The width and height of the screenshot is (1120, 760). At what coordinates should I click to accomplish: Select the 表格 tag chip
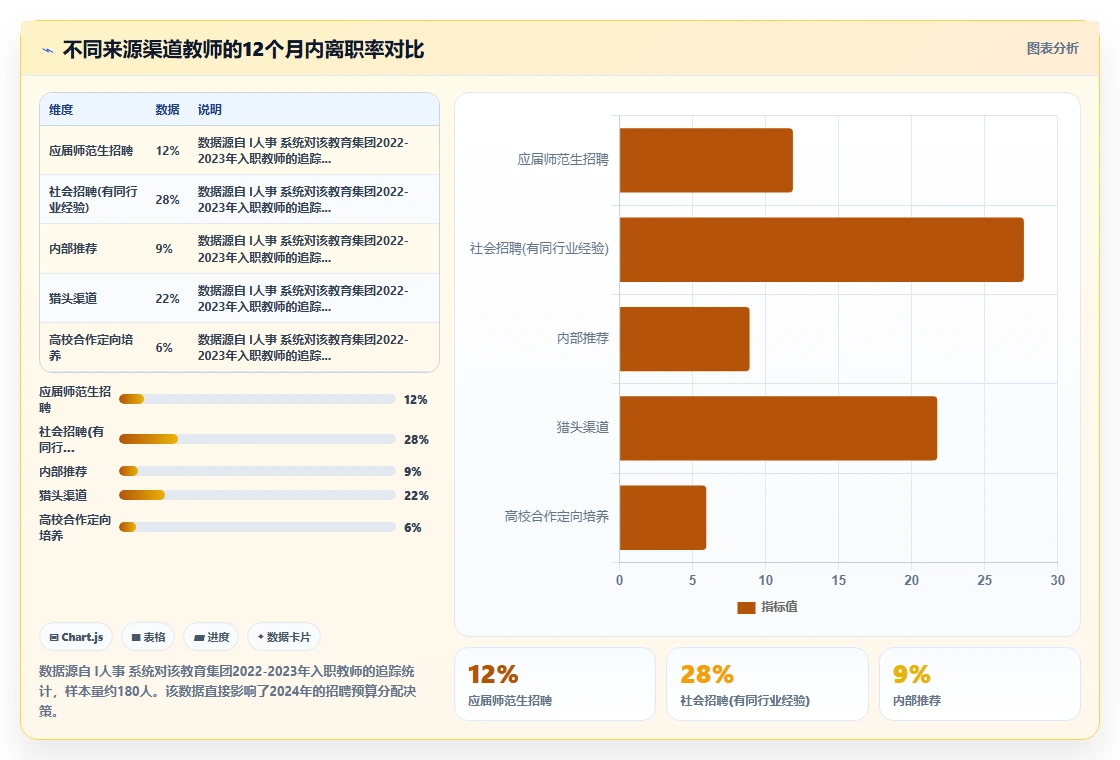(x=148, y=637)
